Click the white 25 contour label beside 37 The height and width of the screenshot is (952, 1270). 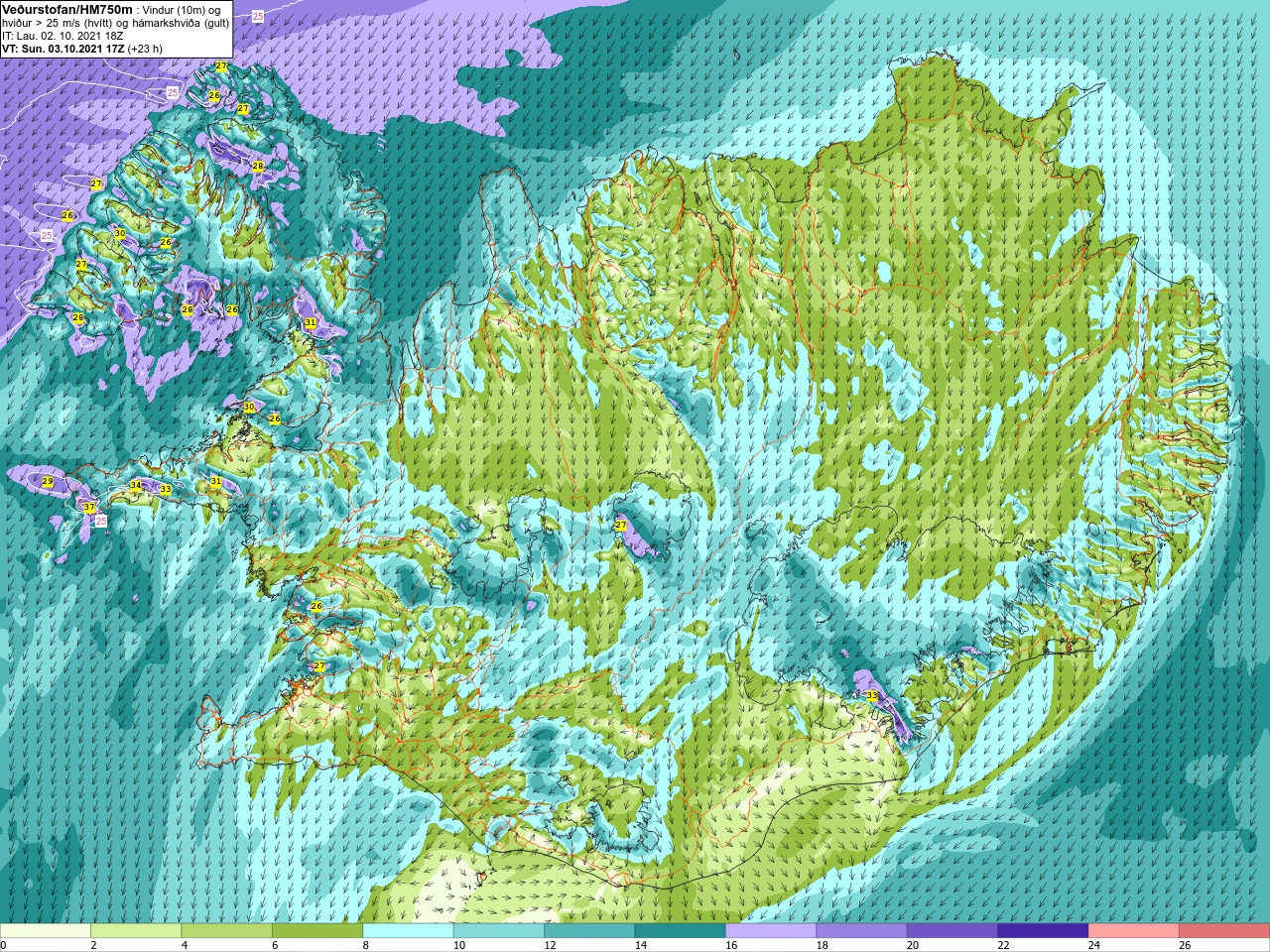pyautogui.click(x=101, y=520)
